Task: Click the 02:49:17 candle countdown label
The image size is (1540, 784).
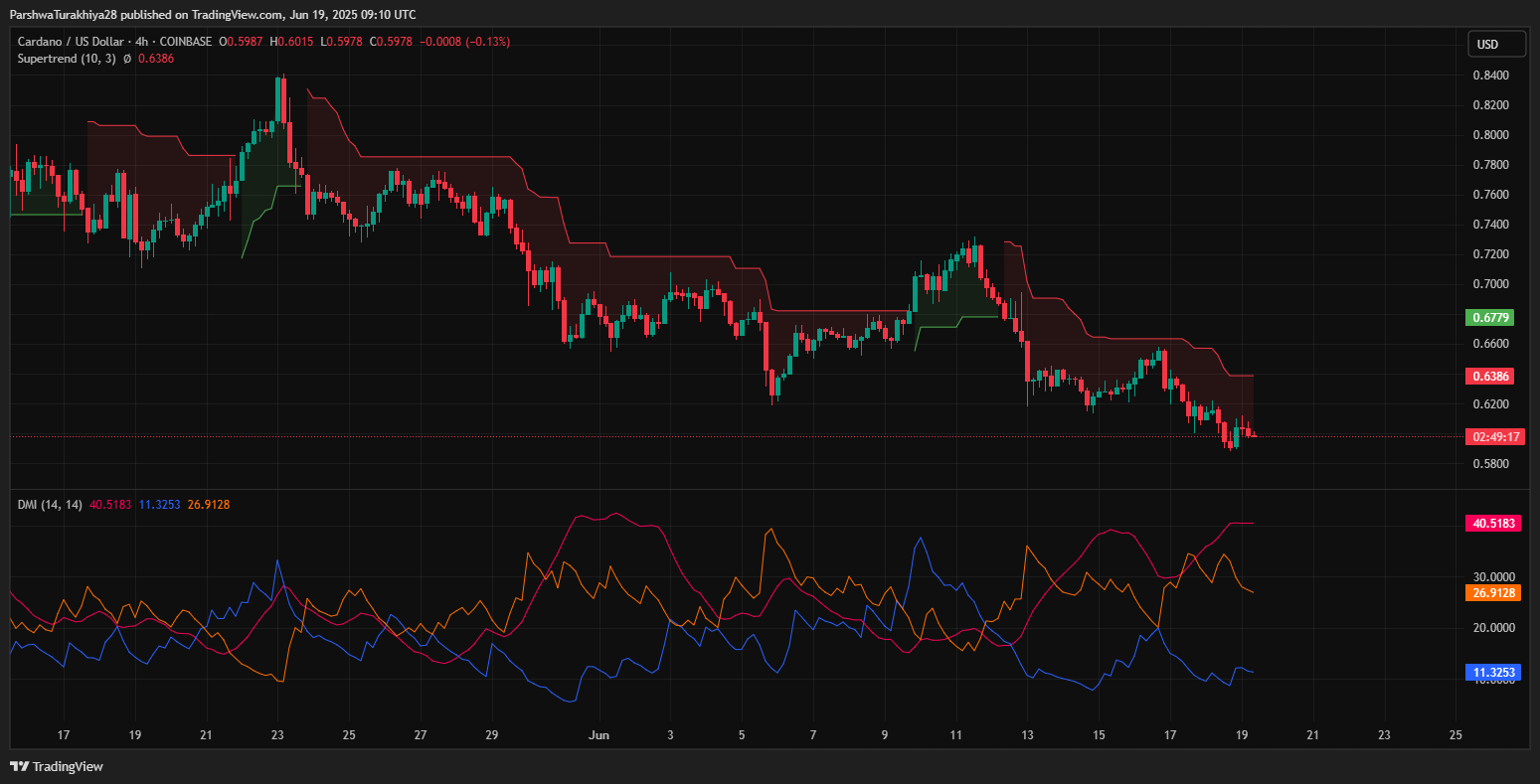Action: coord(1494,437)
